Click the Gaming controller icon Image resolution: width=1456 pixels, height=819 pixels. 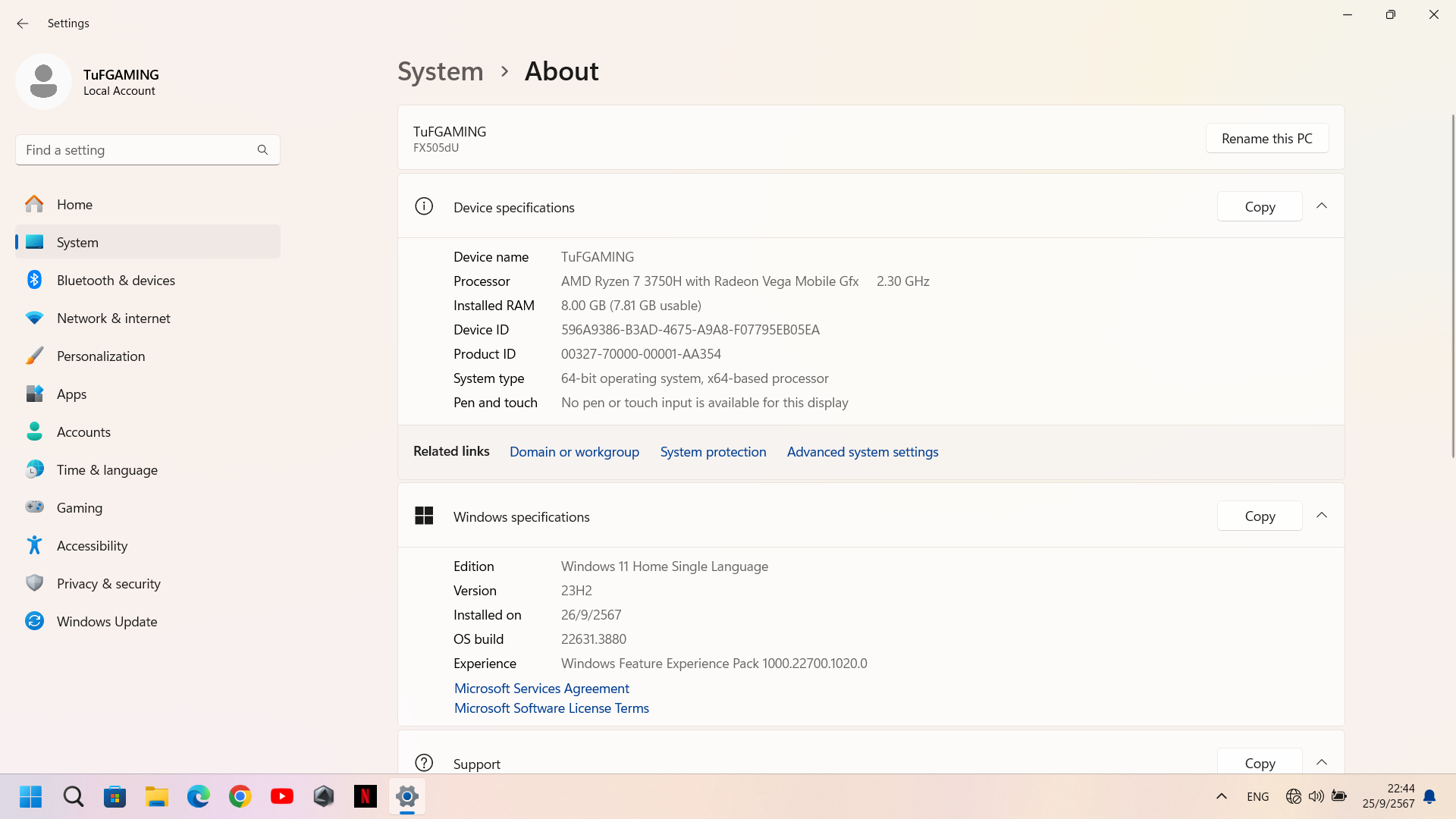(34, 507)
